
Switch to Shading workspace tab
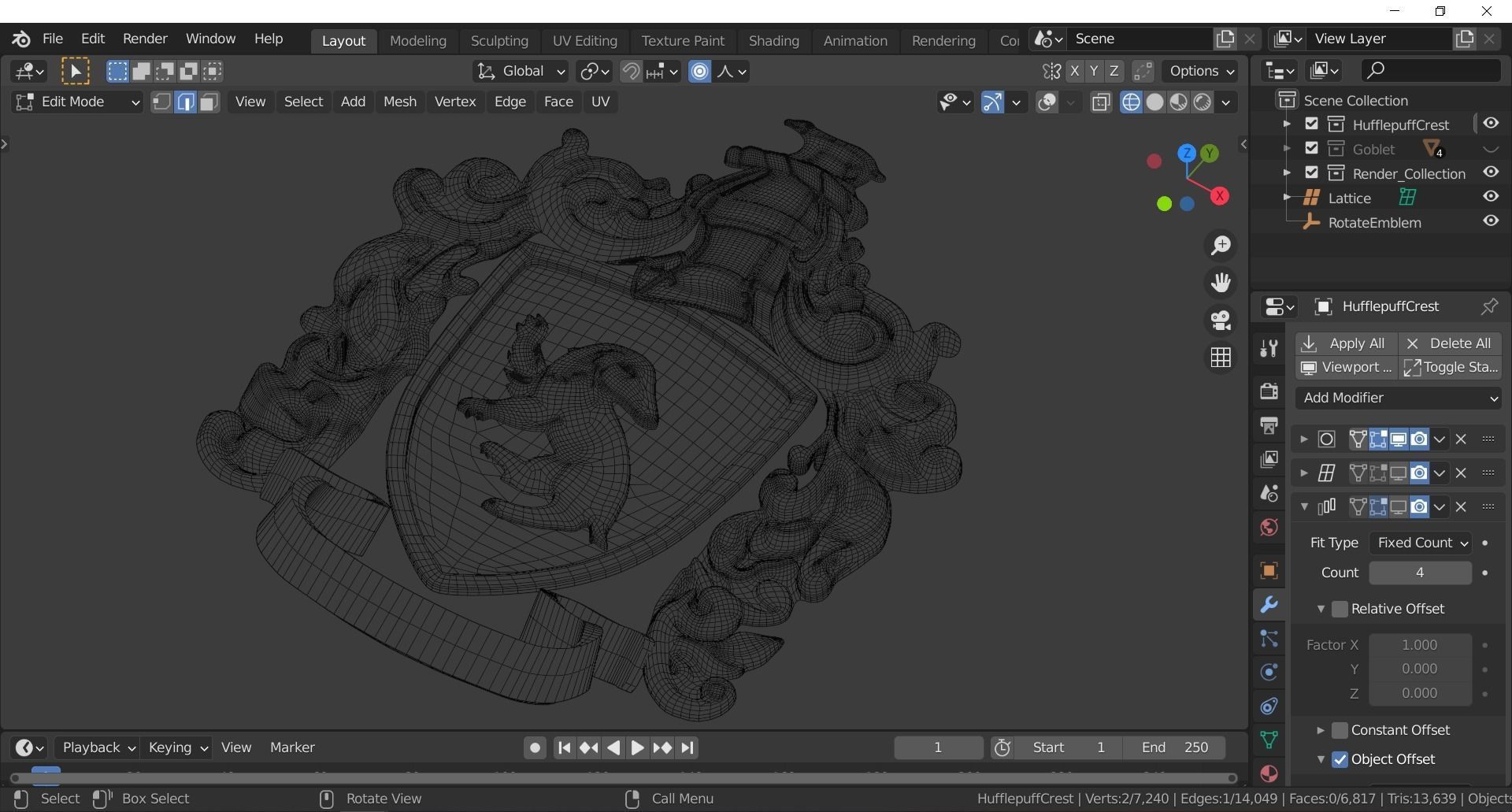tap(773, 41)
